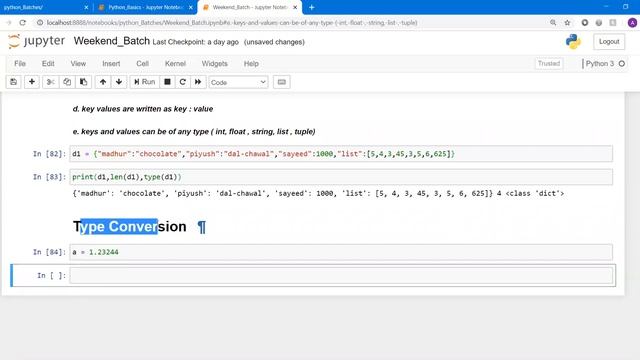This screenshot has height=360, width=640.
Task: Open the browser profile avatar
Action: pos(632,23)
